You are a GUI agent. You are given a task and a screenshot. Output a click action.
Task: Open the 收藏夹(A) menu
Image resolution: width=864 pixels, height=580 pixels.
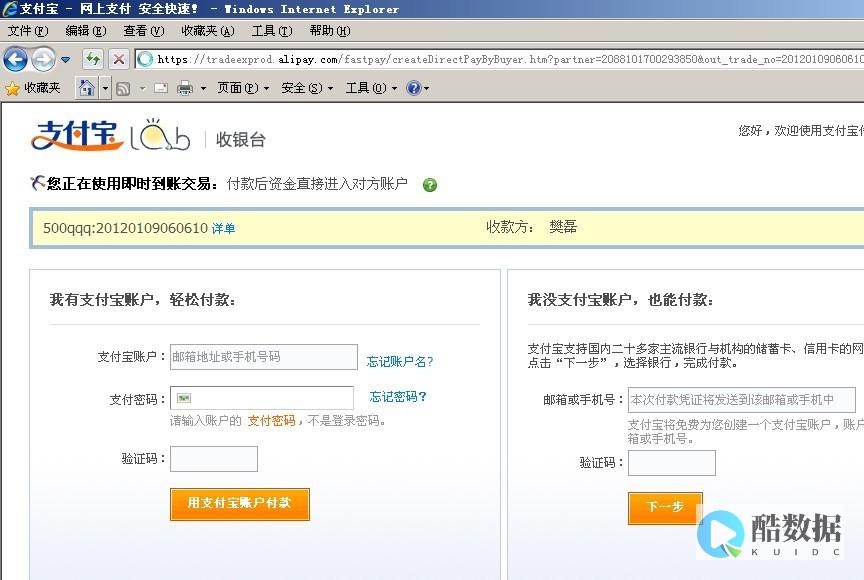click(x=208, y=31)
